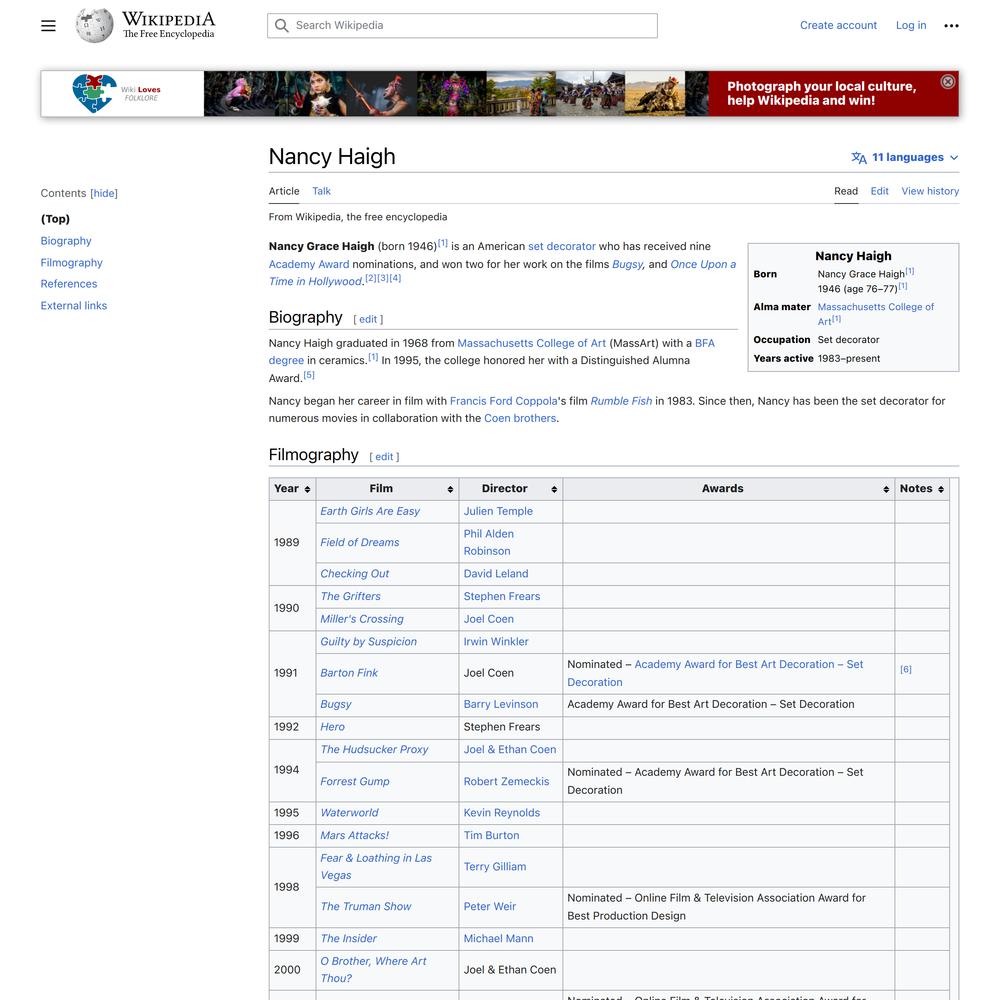Focus the Search Wikipedia field
Viewport: 1000px width, 1000px height.
[x=462, y=26]
